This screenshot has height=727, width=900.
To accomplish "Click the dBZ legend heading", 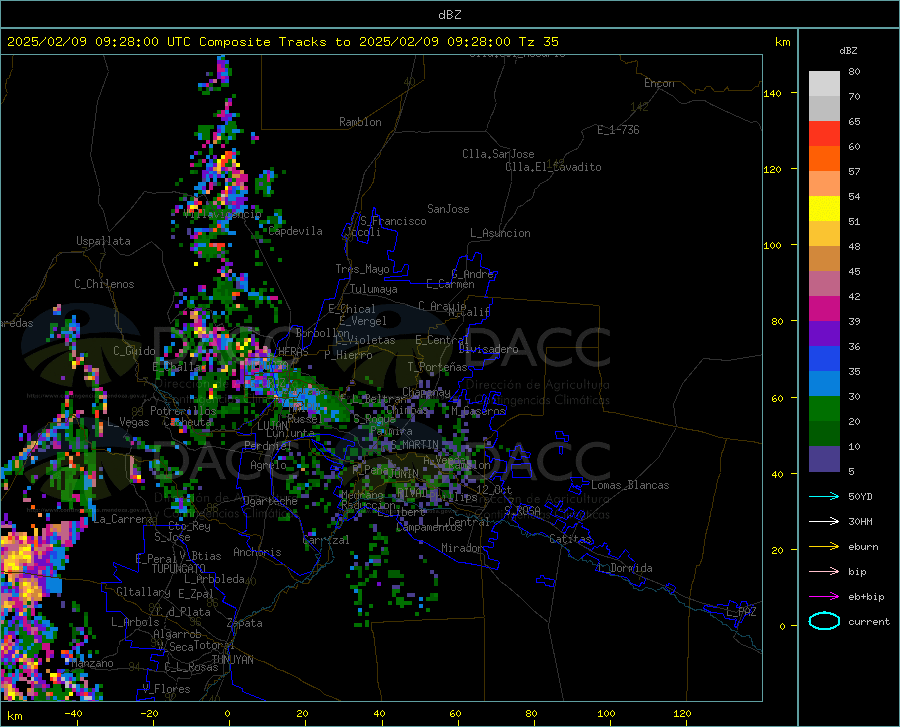I will (x=848, y=50).
